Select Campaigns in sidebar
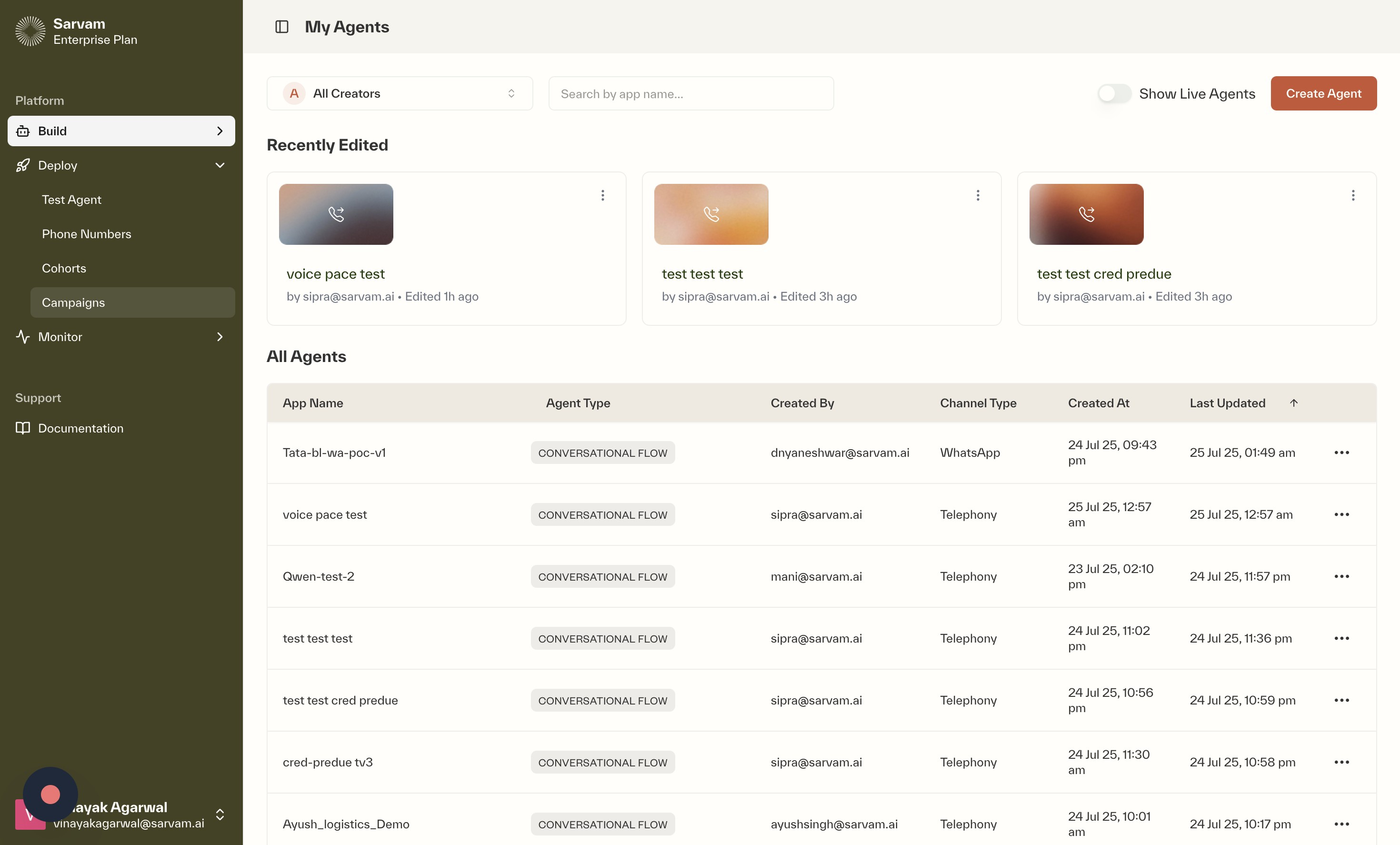1400x845 pixels. [132, 302]
